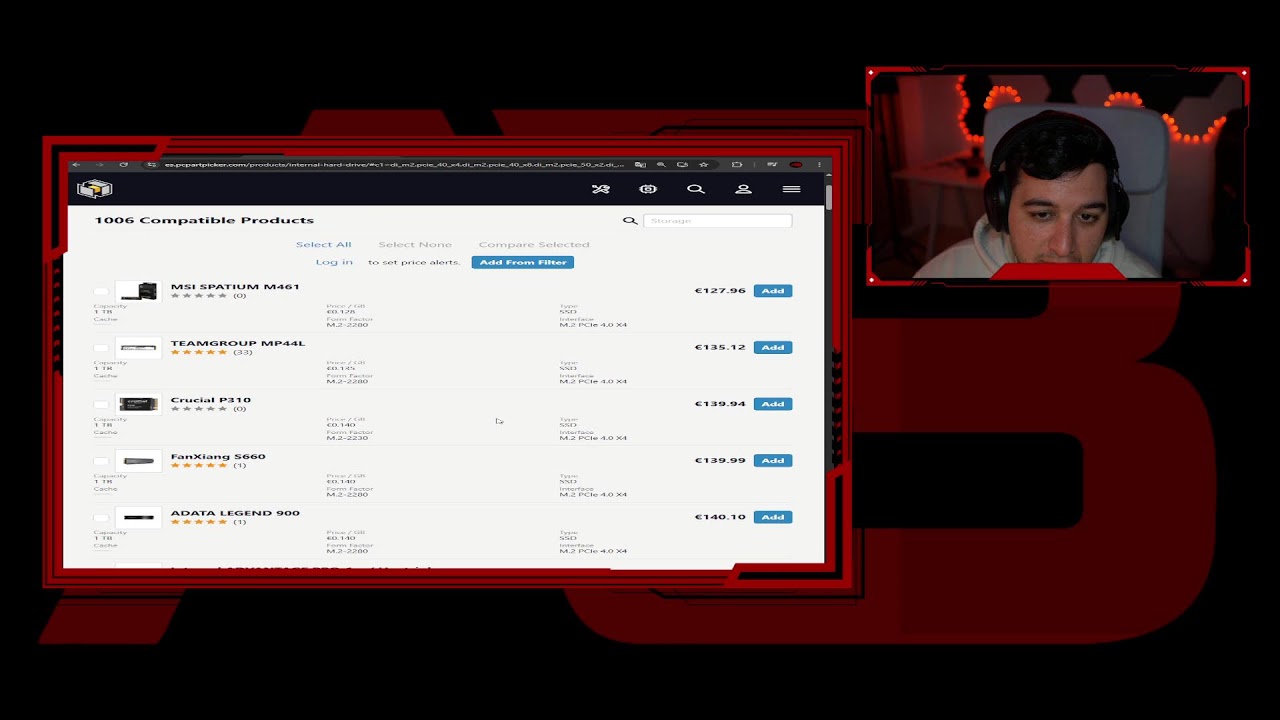Tick the MSI SPATIUM M461 checkbox
Image resolution: width=1280 pixels, height=720 pixels.
(101, 292)
